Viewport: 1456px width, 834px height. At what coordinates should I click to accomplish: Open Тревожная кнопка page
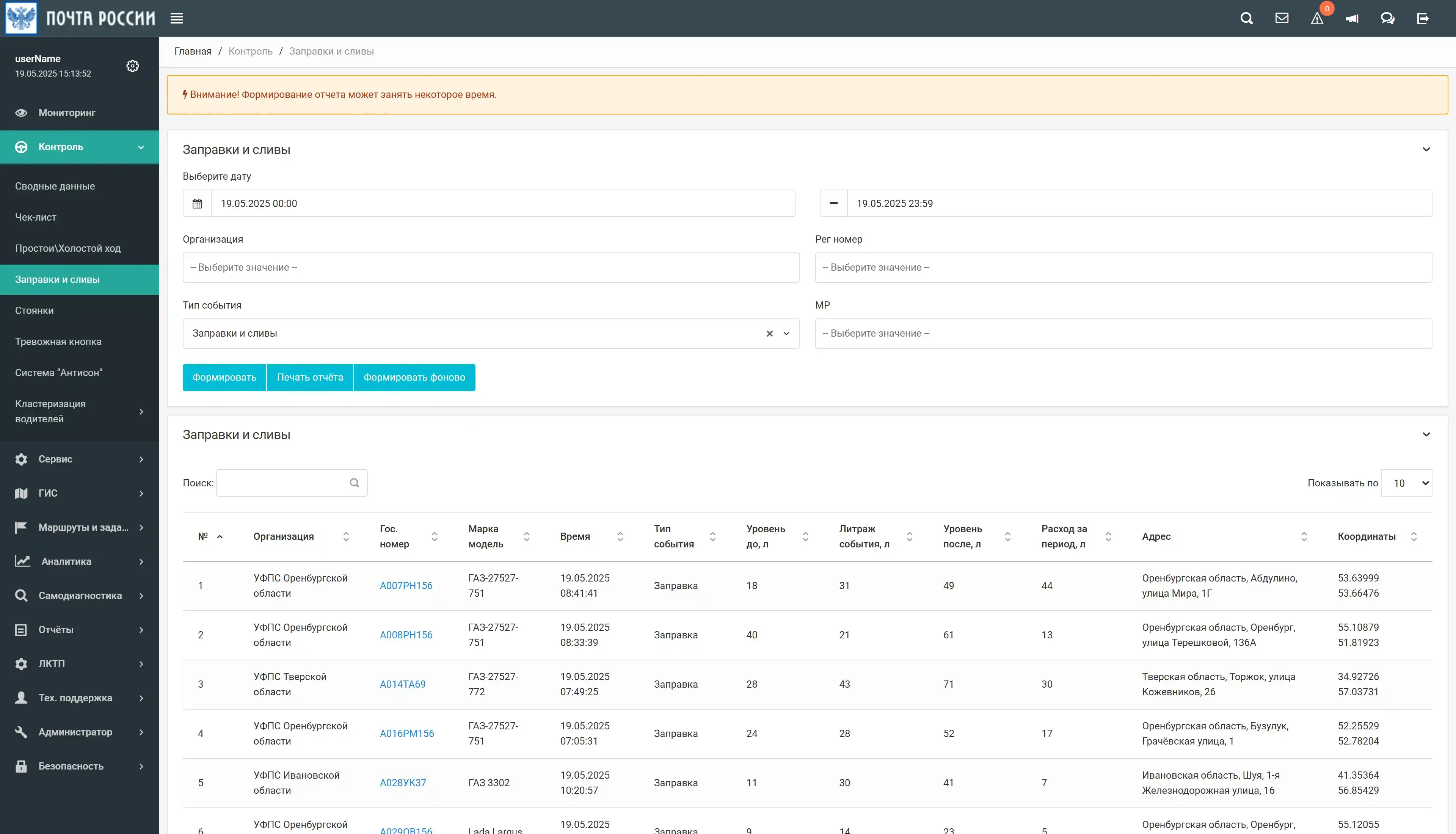[58, 342]
